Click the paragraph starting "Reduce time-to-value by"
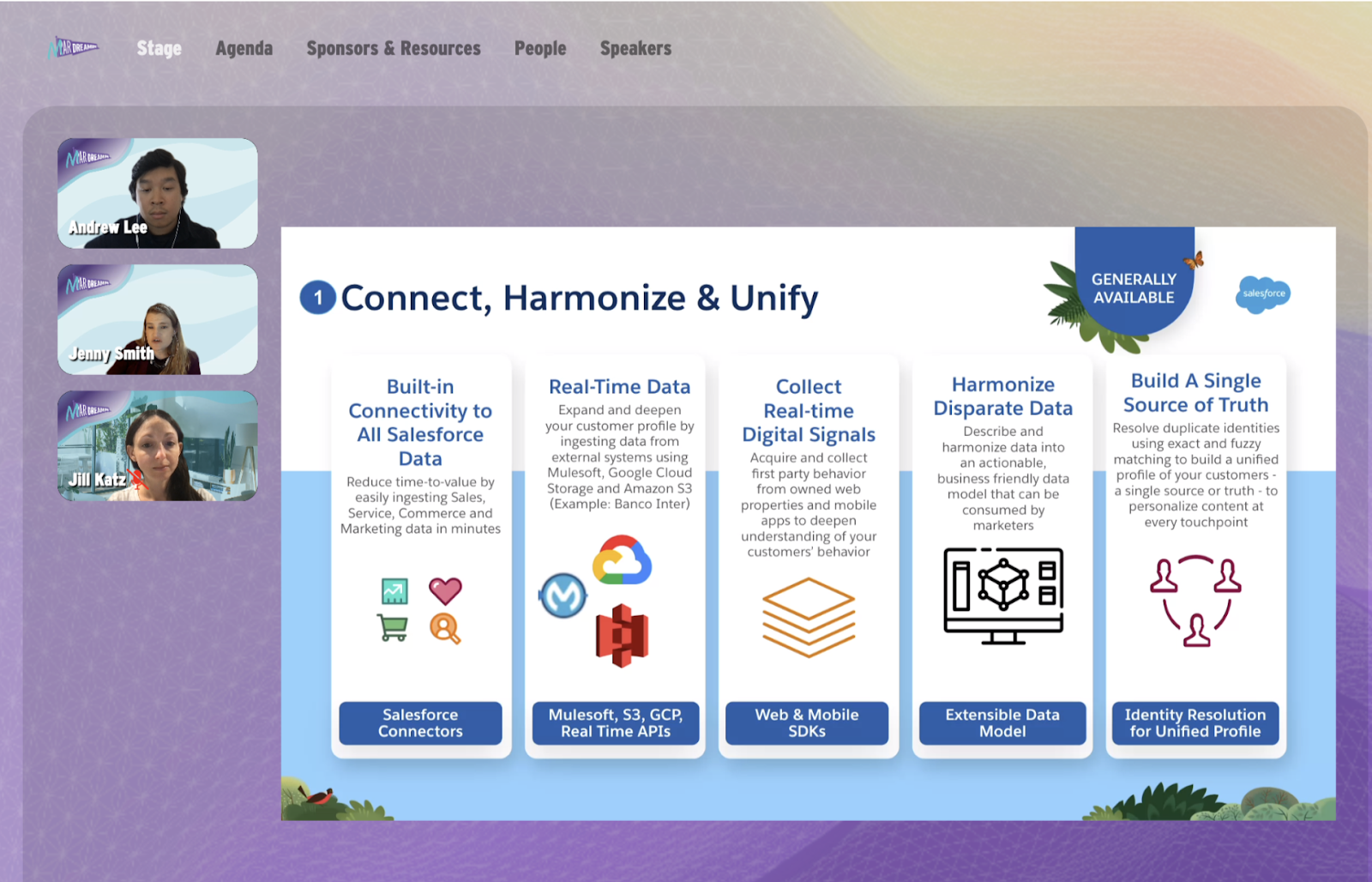Image resolution: width=1372 pixels, height=882 pixels. tap(420, 505)
